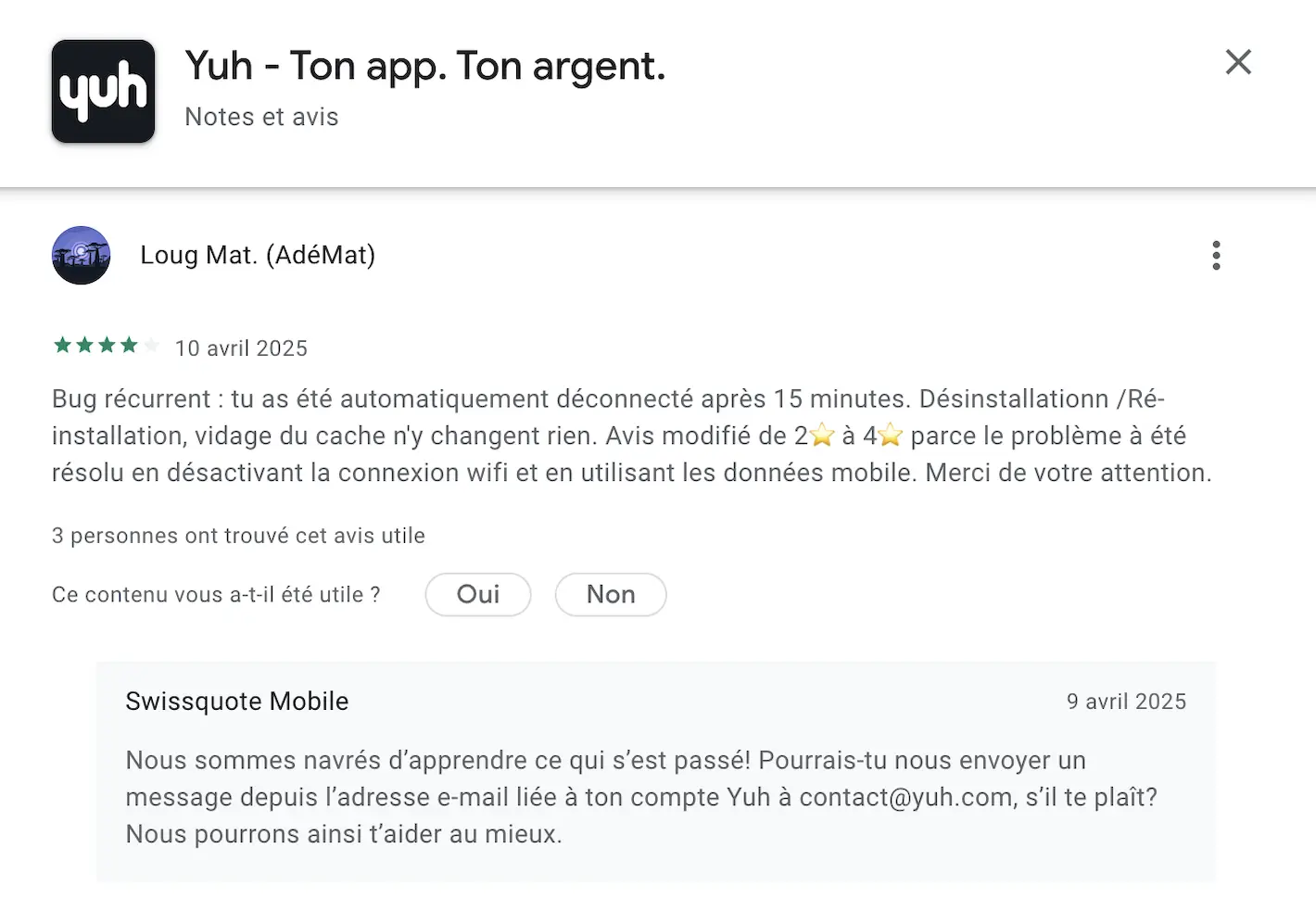Click Loug Mat's profile avatar
Screen dimensions: 1316x898
pyautogui.click(x=82, y=255)
